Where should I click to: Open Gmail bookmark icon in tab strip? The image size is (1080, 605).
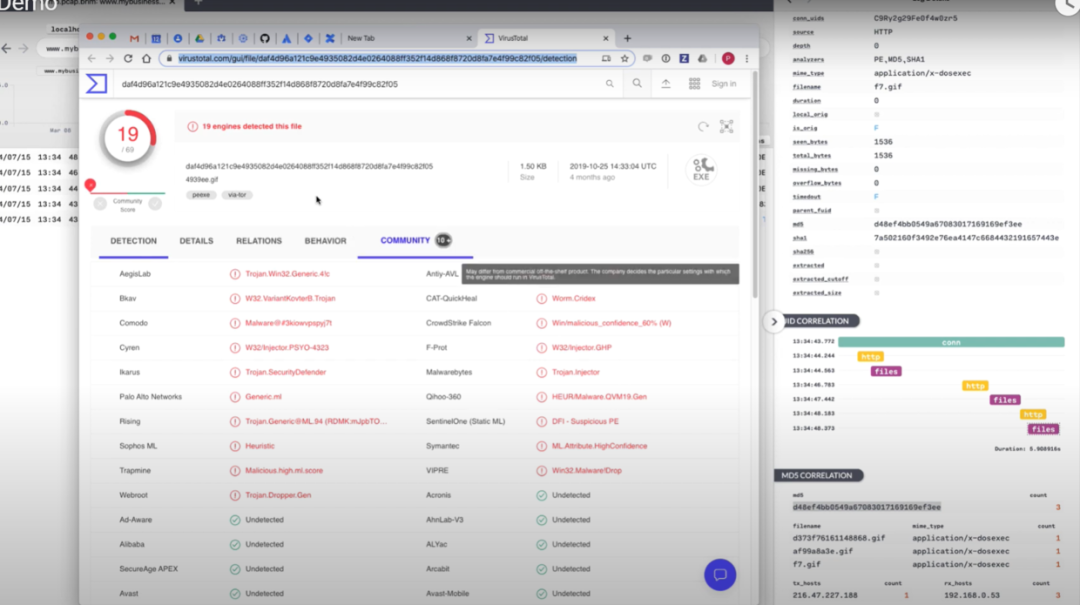[x=134, y=39]
